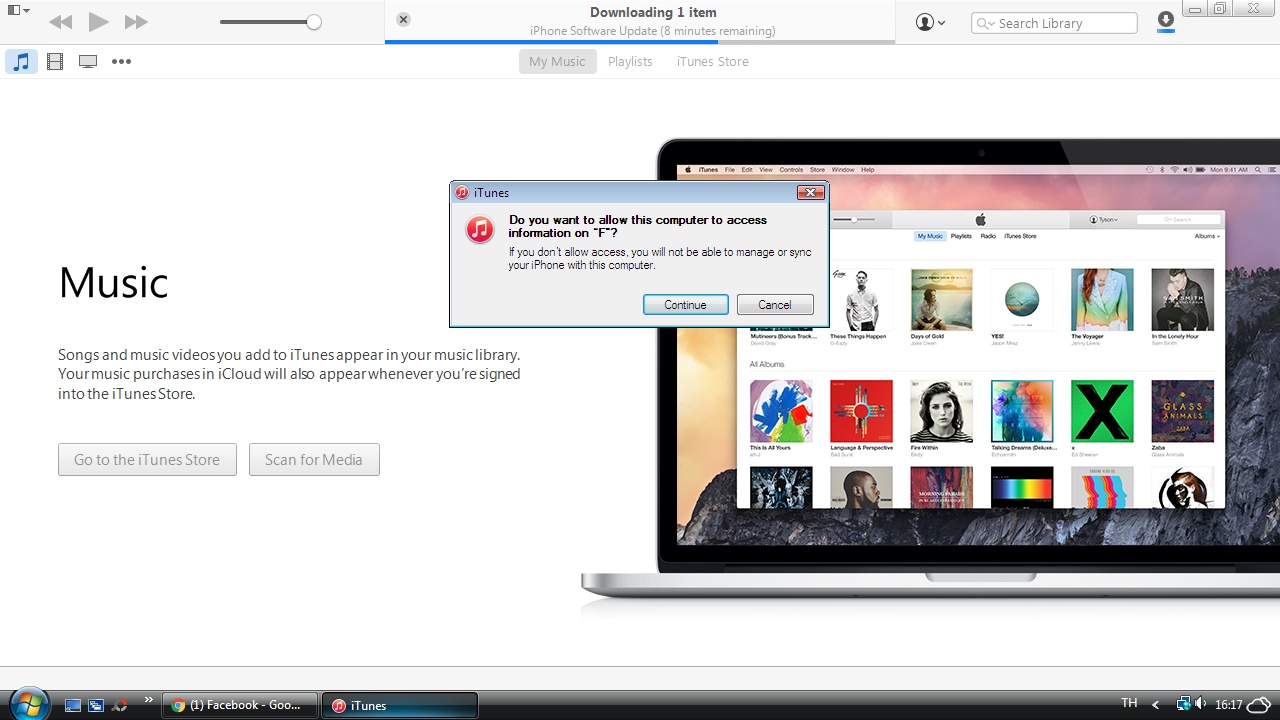
Task: Click the 'Downloading 1 item' status text
Action: [x=653, y=13]
